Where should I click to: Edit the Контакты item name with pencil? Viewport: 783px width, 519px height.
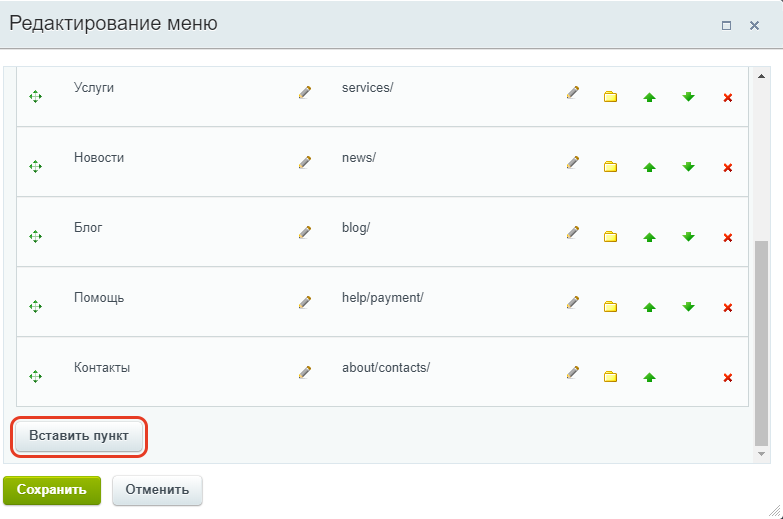(305, 372)
